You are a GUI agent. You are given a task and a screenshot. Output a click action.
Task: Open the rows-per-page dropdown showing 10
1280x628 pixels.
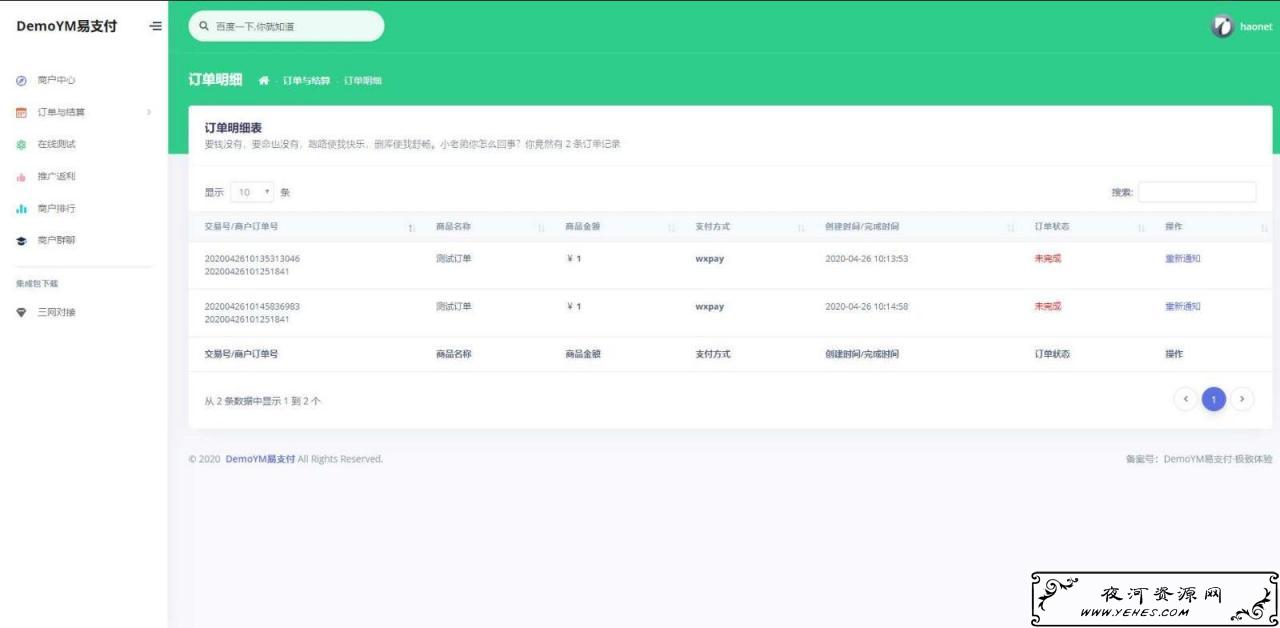[x=254, y=192]
